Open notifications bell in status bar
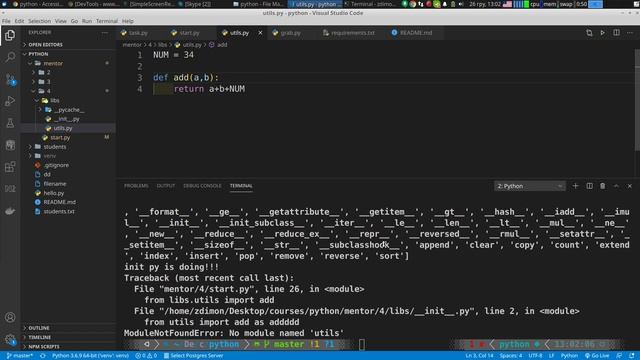The width and height of the screenshot is (640, 360). coord(631,356)
